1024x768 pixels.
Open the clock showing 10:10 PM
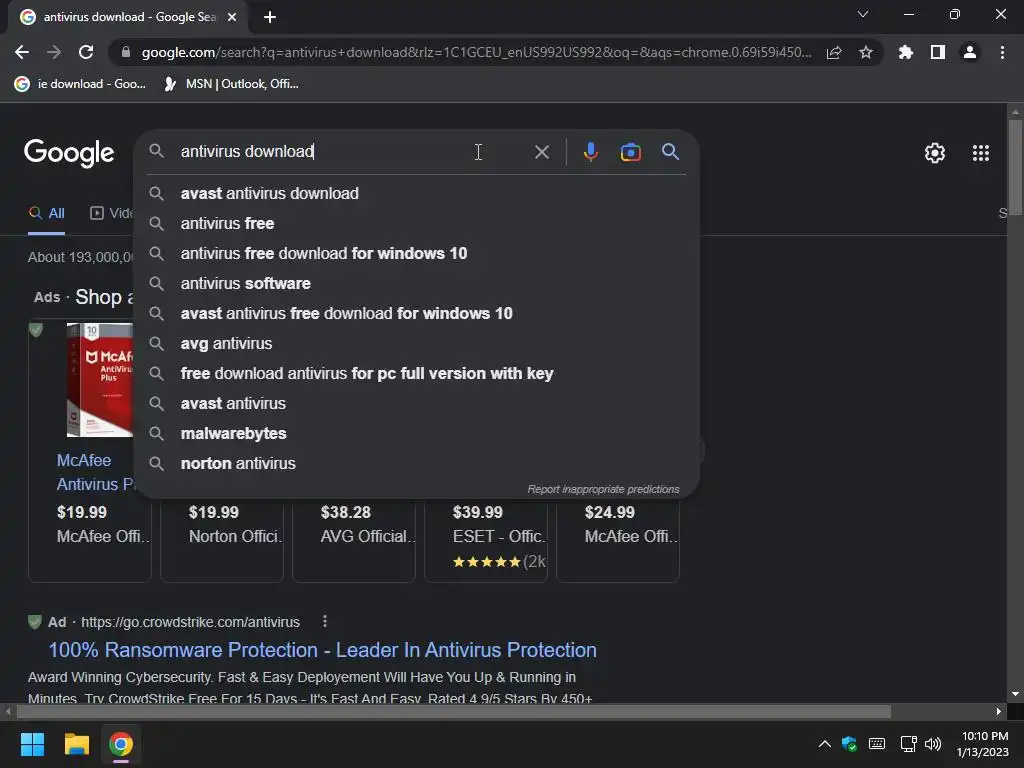pos(983,744)
